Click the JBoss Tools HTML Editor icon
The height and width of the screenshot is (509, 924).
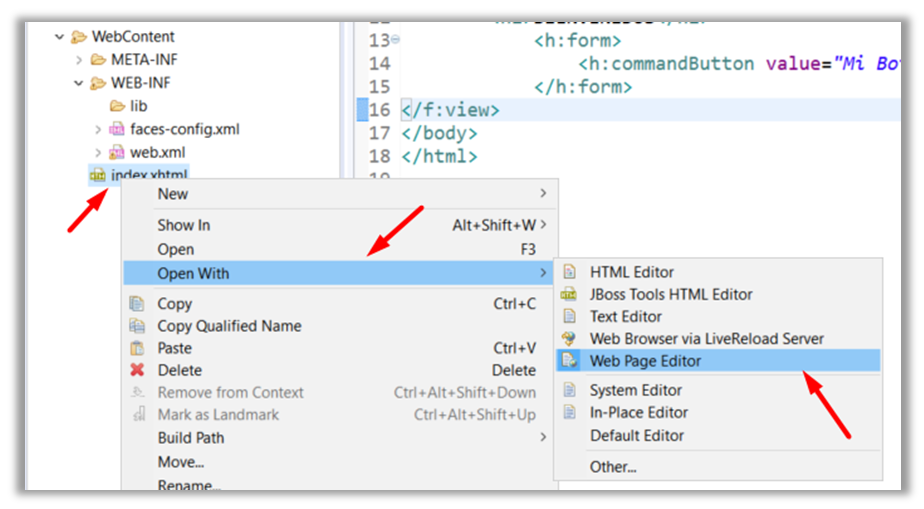pyautogui.click(x=569, y=294)
